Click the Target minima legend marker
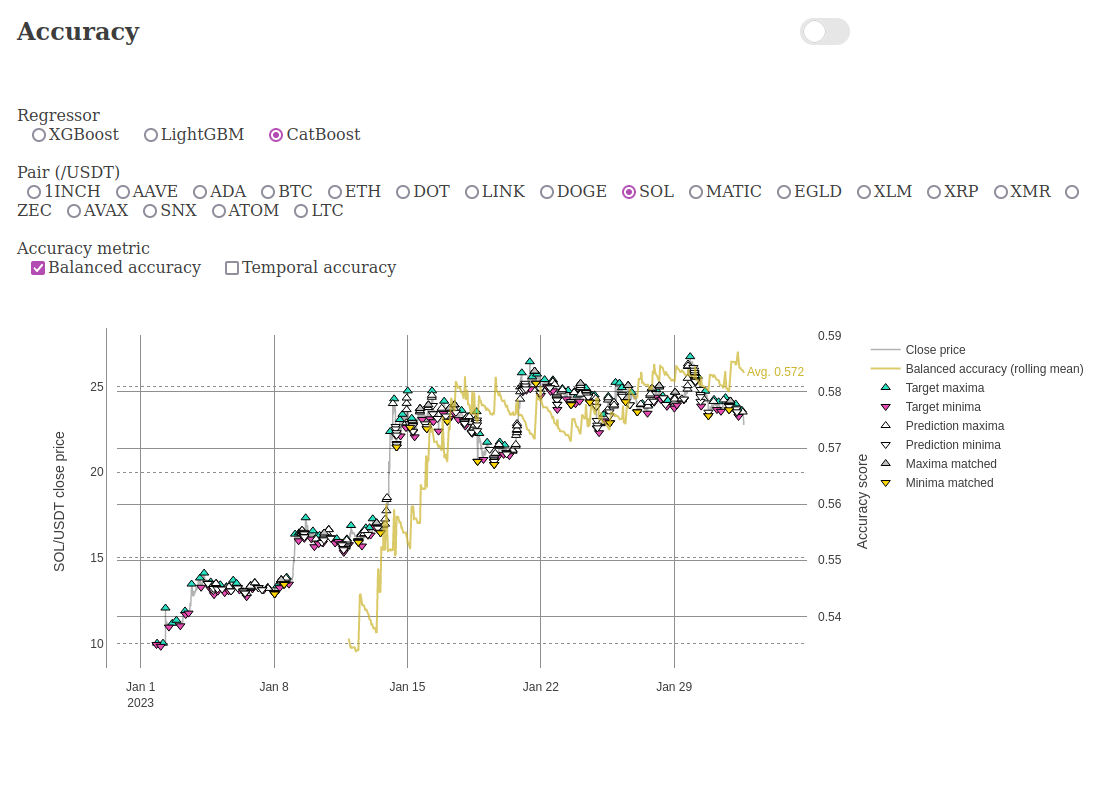This screenshot has height=794, width=1101. coord(885,407)
